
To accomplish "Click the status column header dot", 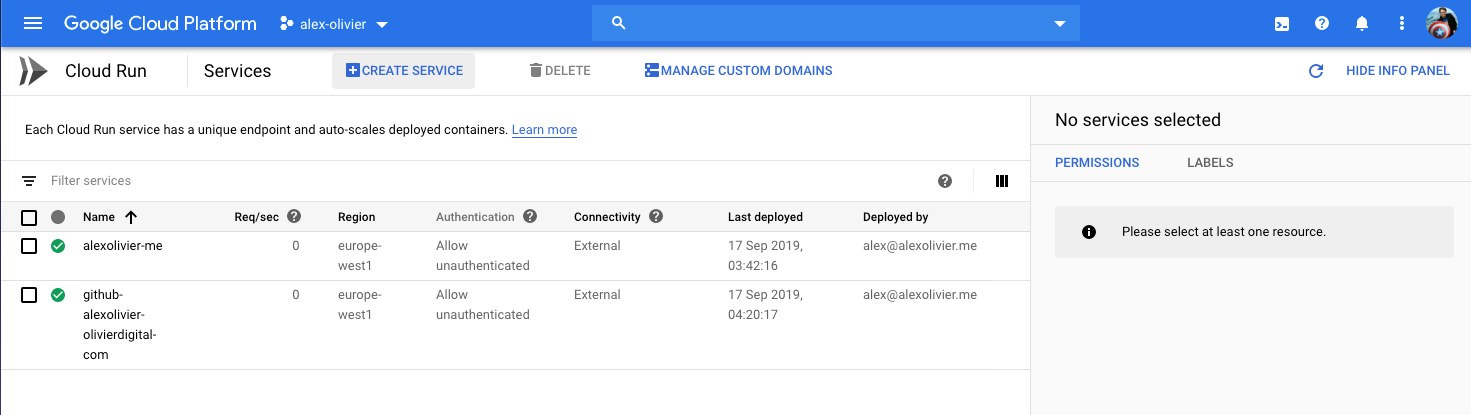I will (x=58, y=217).
